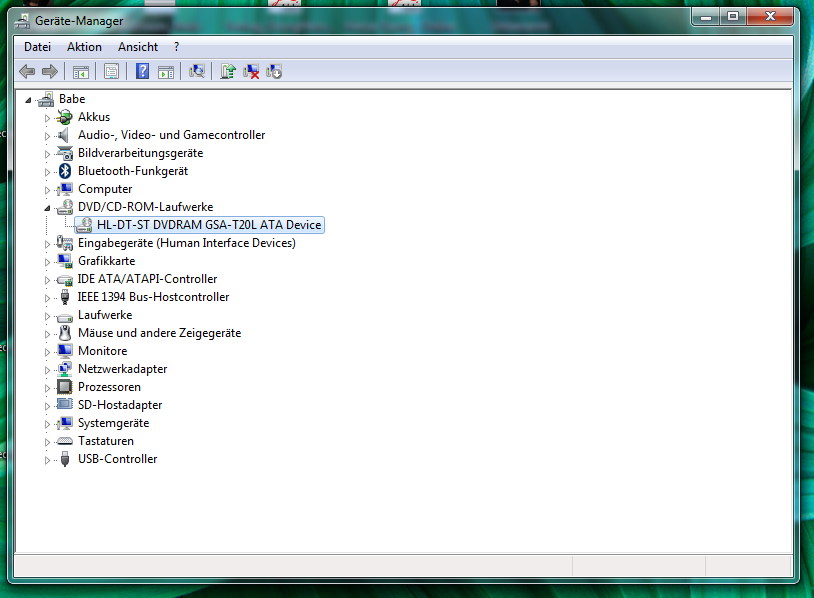The image size is (814, 598).
Task: Click the blue Help question mark icon
Action: [142, 71]
